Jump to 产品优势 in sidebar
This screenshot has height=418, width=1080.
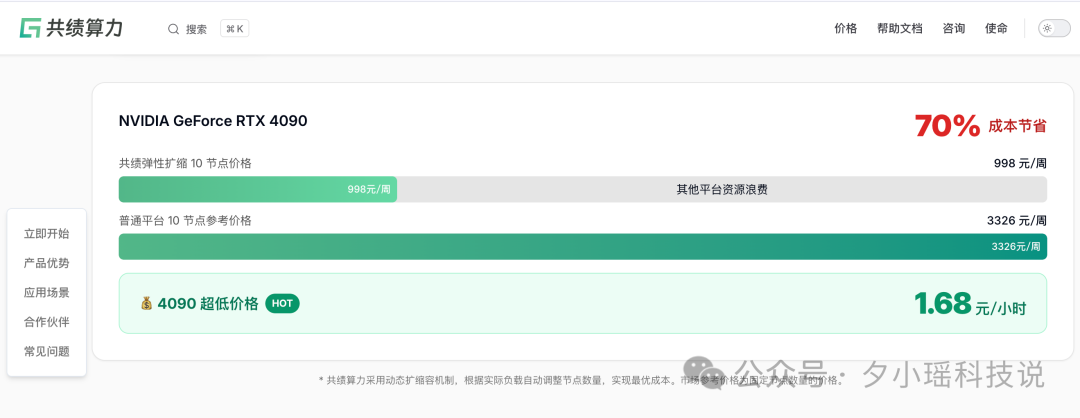click(47, 264)
